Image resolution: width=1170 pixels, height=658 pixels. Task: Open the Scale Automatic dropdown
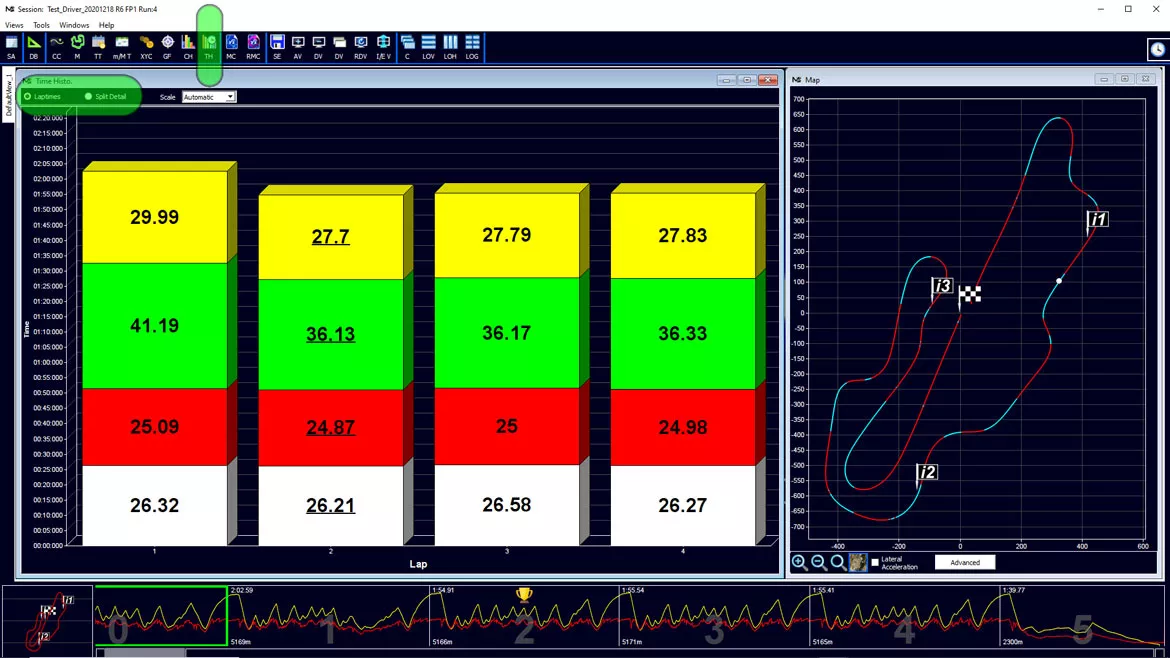pos(209,97)
